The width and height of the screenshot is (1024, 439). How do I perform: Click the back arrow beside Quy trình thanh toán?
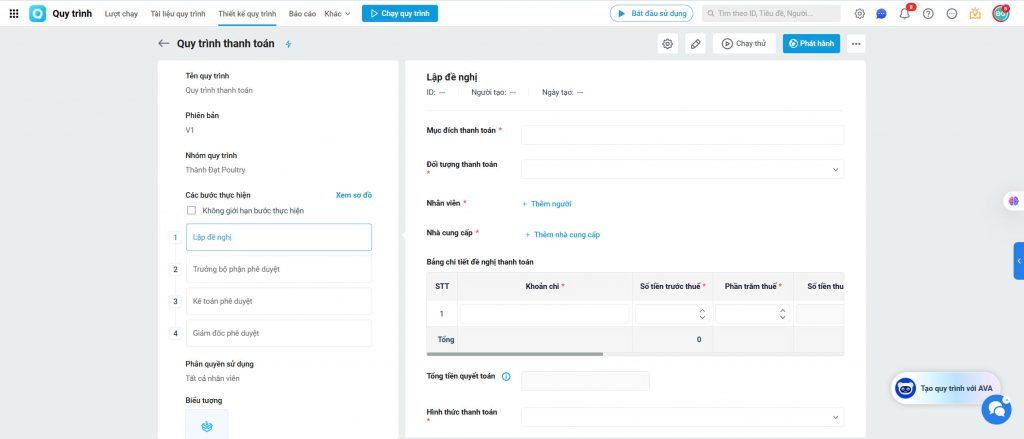pos(164,44)
